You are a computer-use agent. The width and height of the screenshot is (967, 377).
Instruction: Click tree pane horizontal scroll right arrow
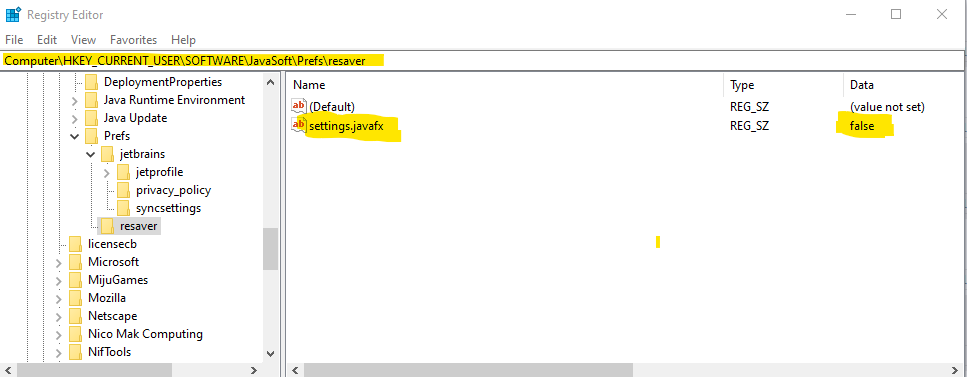(254, 370)
